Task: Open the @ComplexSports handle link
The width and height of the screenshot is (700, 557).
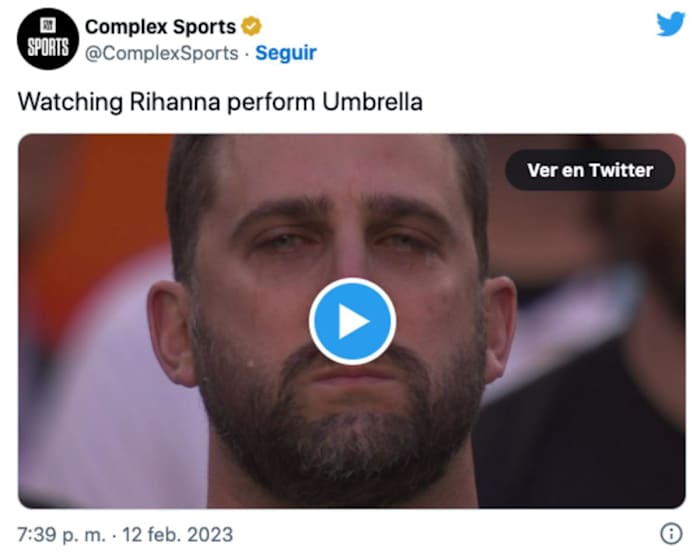Action: 161,52
